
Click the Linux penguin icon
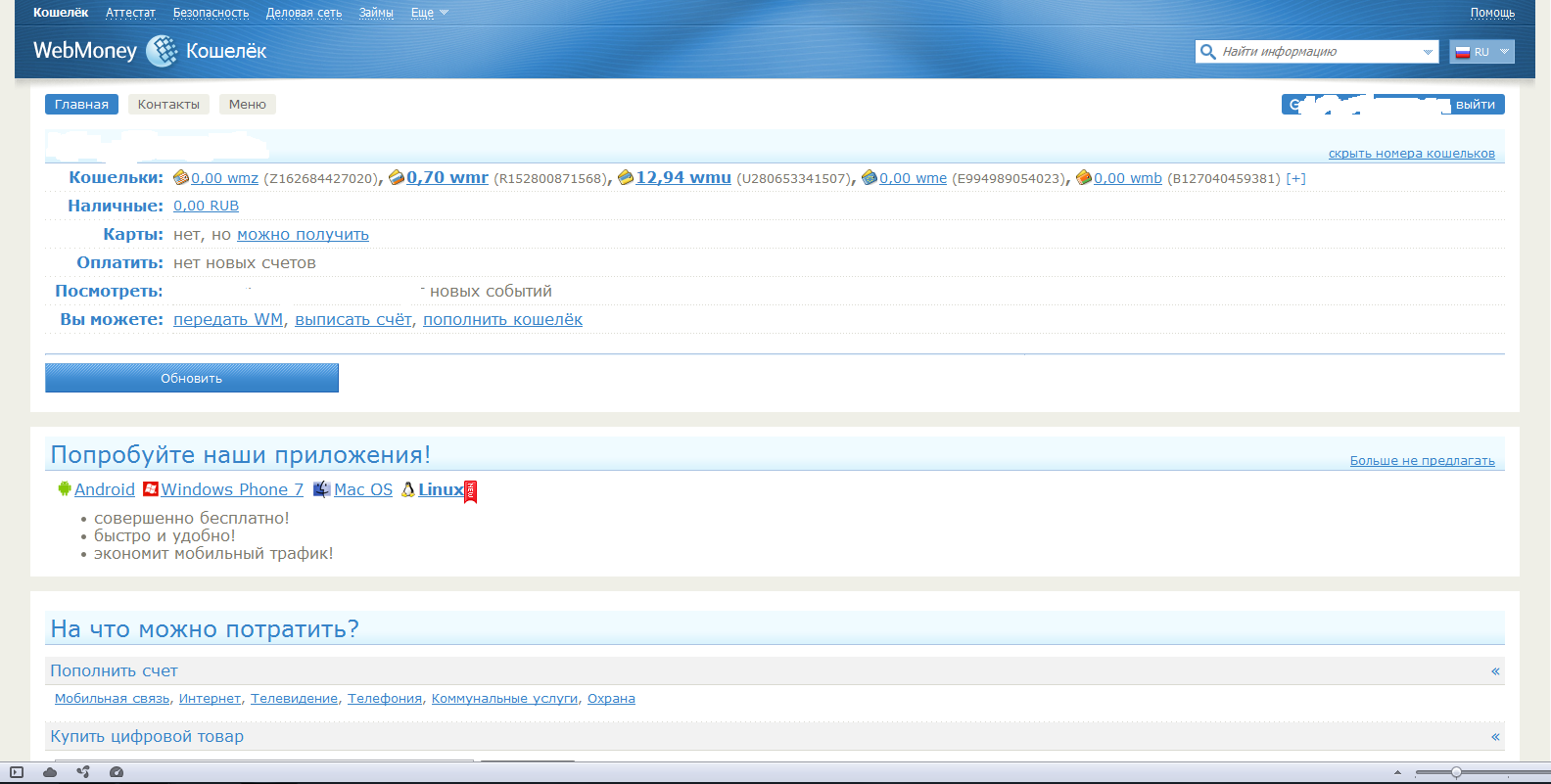click(408, 489)
